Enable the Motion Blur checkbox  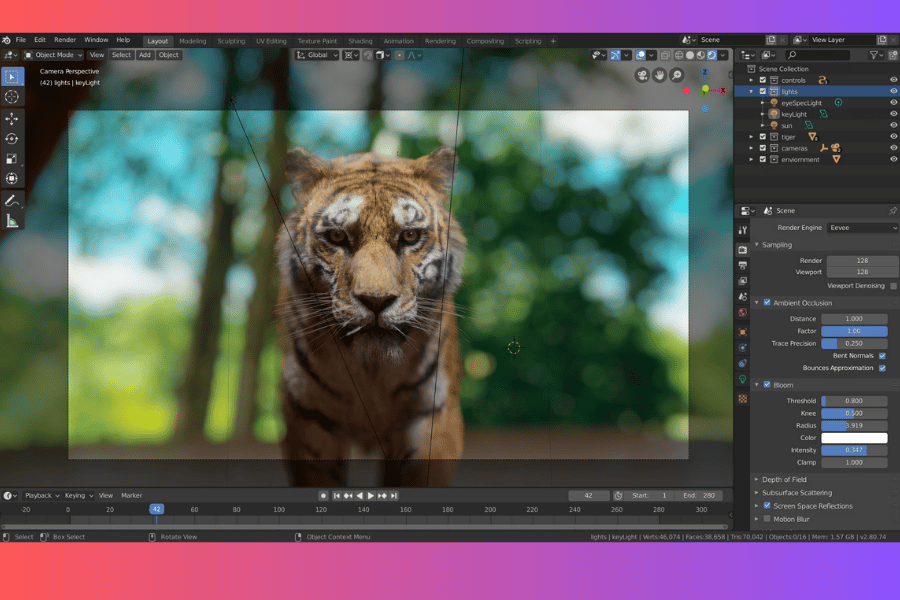[x=767, y=519]
